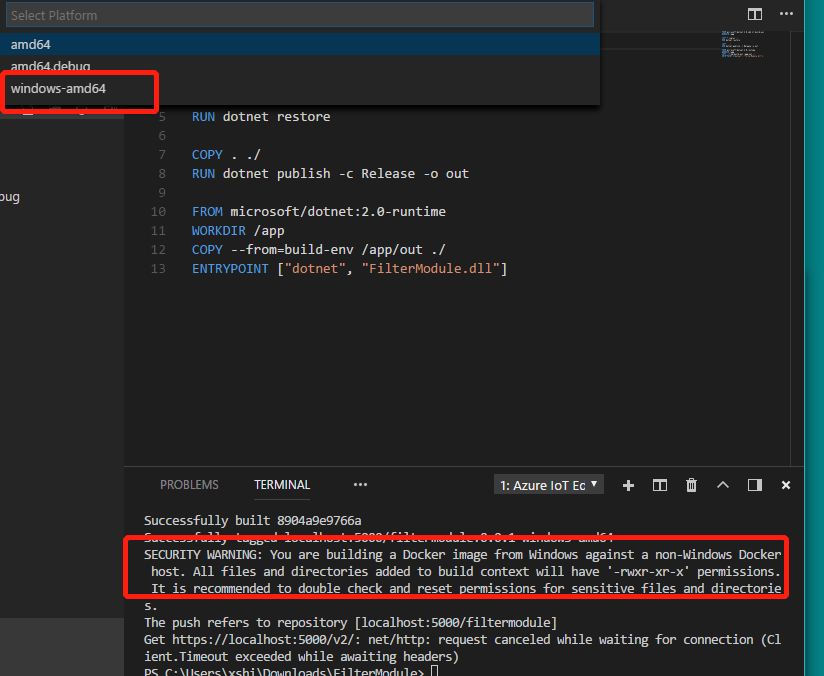
Task: Split the terminal pane
Action: coord(659,485)
